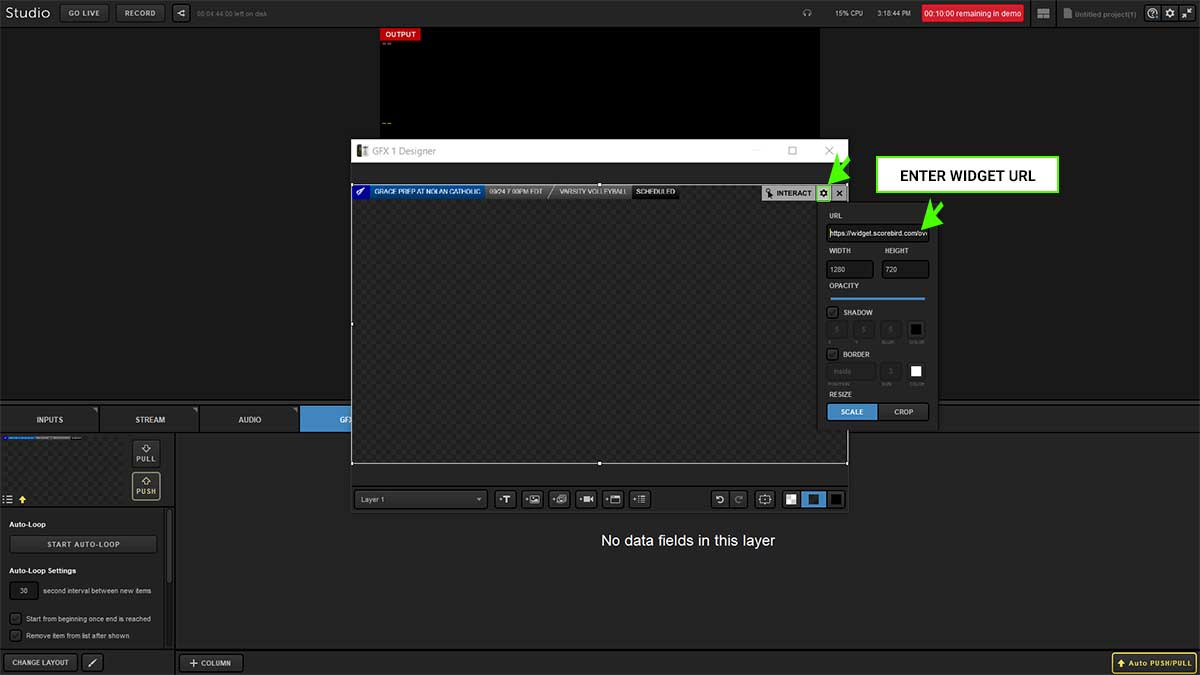Open the help icon in top bar
This screenshot has height=675, width=1200.
click(1153, 13)
